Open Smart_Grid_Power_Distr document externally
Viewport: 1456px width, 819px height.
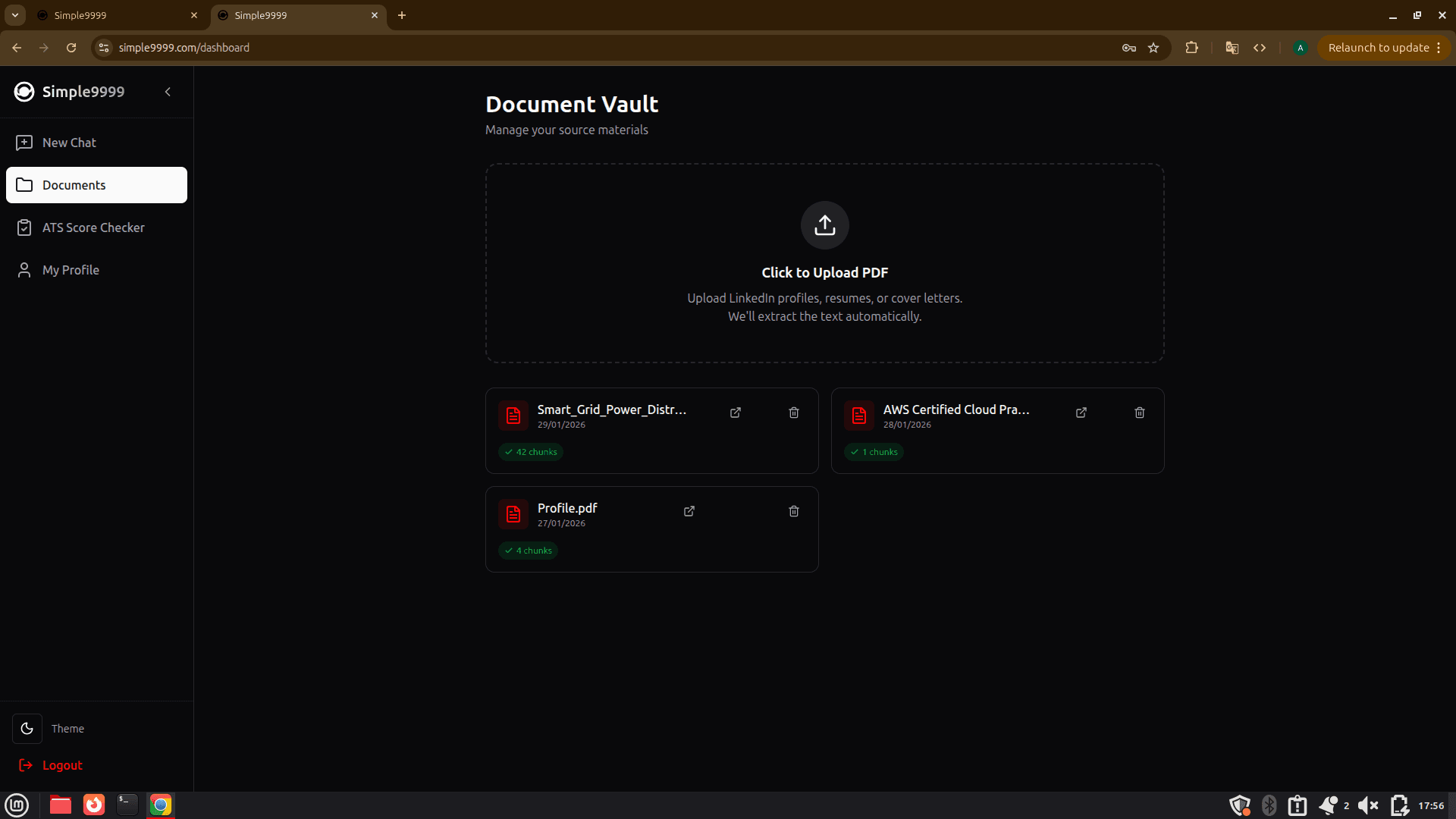point(736,413)
